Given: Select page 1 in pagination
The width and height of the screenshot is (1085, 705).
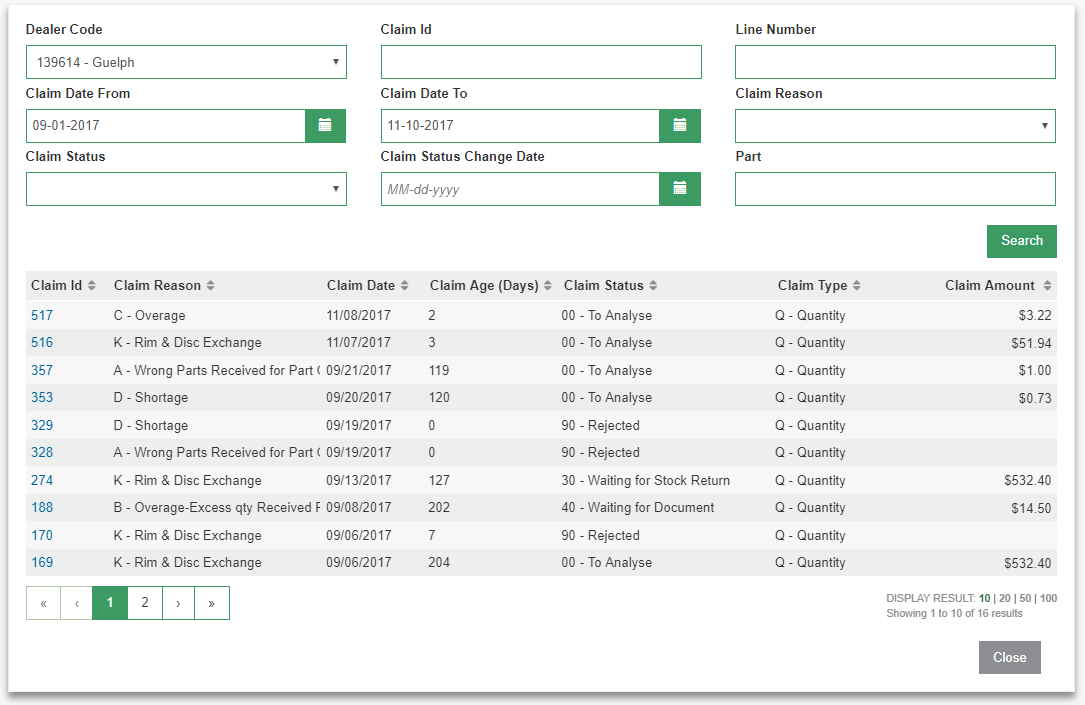Looking at the screenshot, I should pyautogui.click(x=110, y=603).
